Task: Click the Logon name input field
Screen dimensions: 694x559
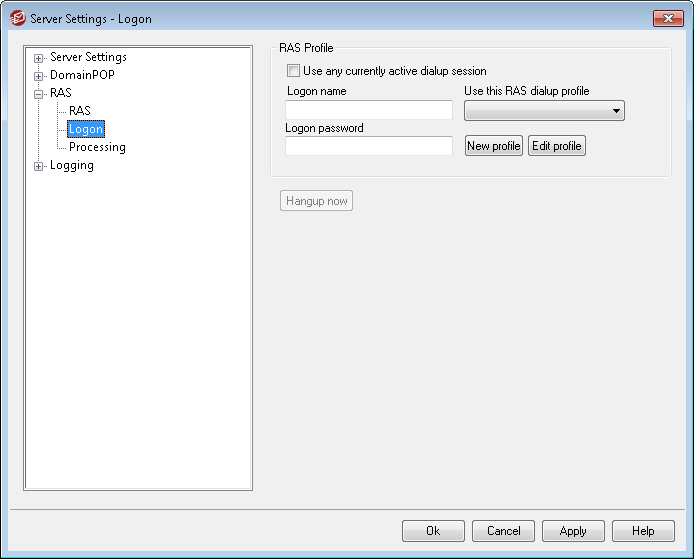Action: (369, 110)
